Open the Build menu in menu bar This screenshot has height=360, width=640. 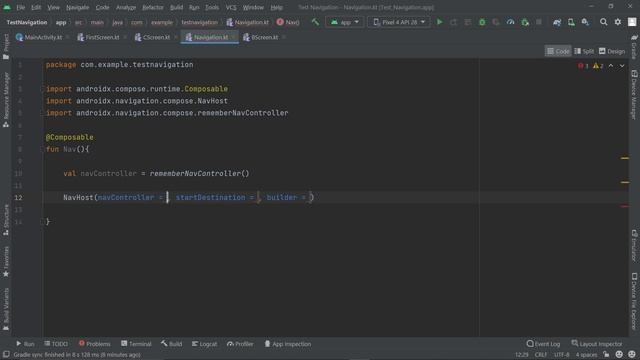click(x=176, y=7)
